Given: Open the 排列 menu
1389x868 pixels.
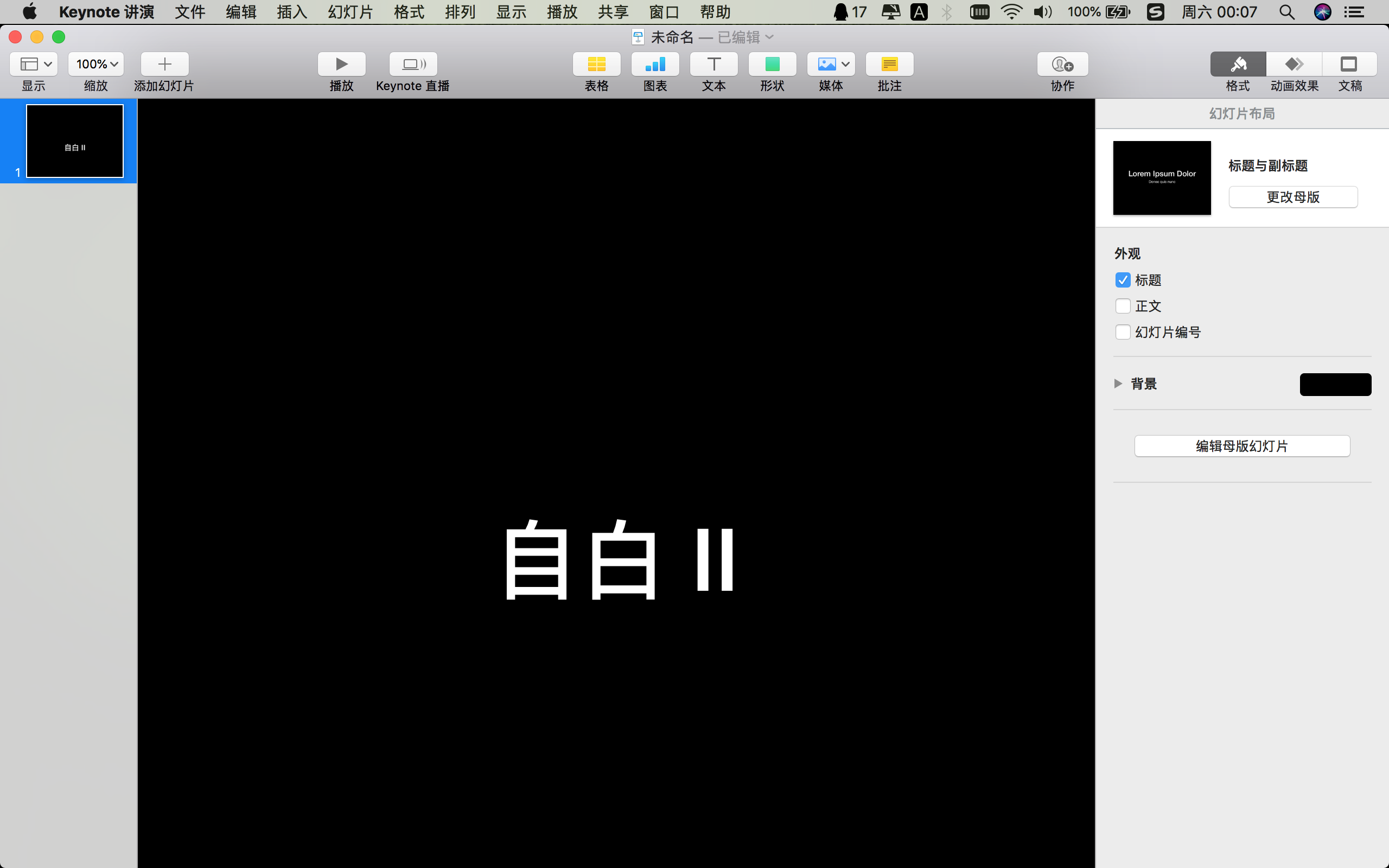Looking at the screenshot, I should click(460, 12).
